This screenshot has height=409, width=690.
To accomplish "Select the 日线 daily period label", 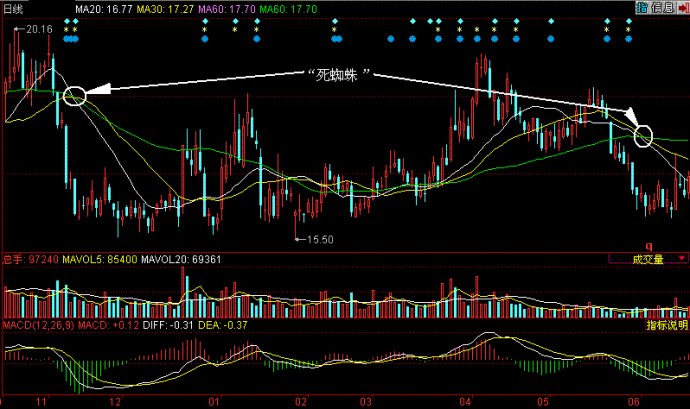I will click(13, 9).
